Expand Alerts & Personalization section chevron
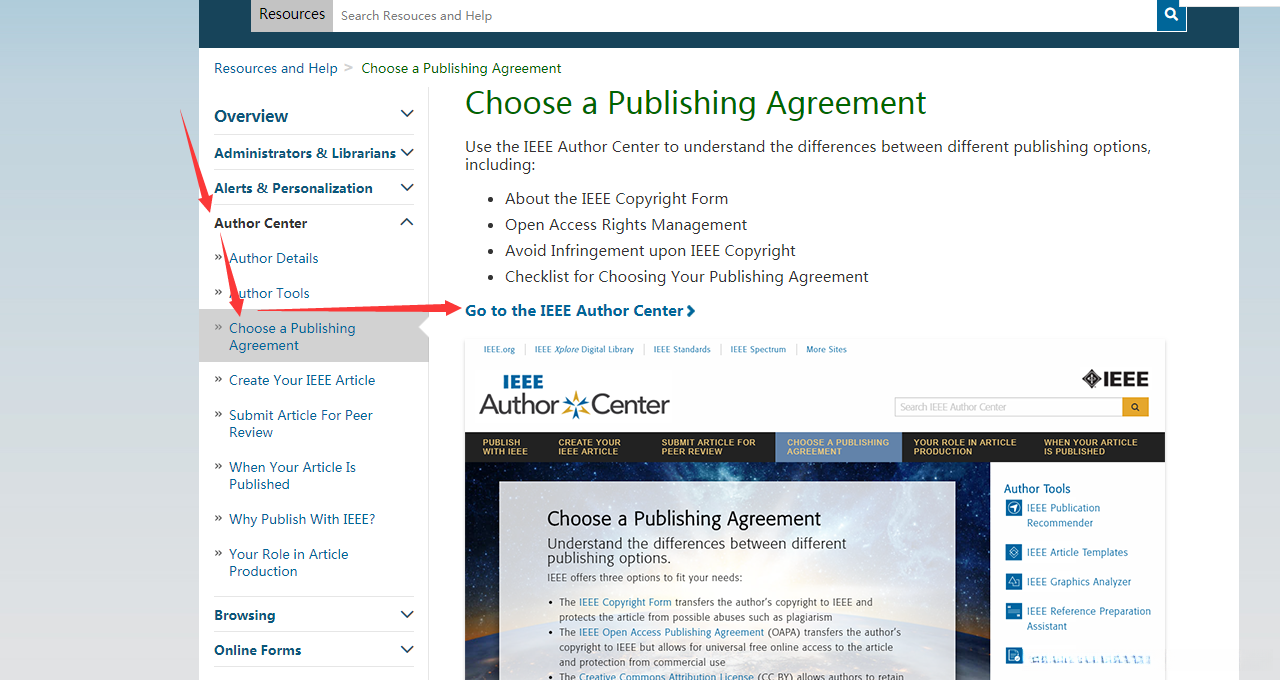Image resolution: width=1280 pixels, height=680 pixels. pos(407,188)
